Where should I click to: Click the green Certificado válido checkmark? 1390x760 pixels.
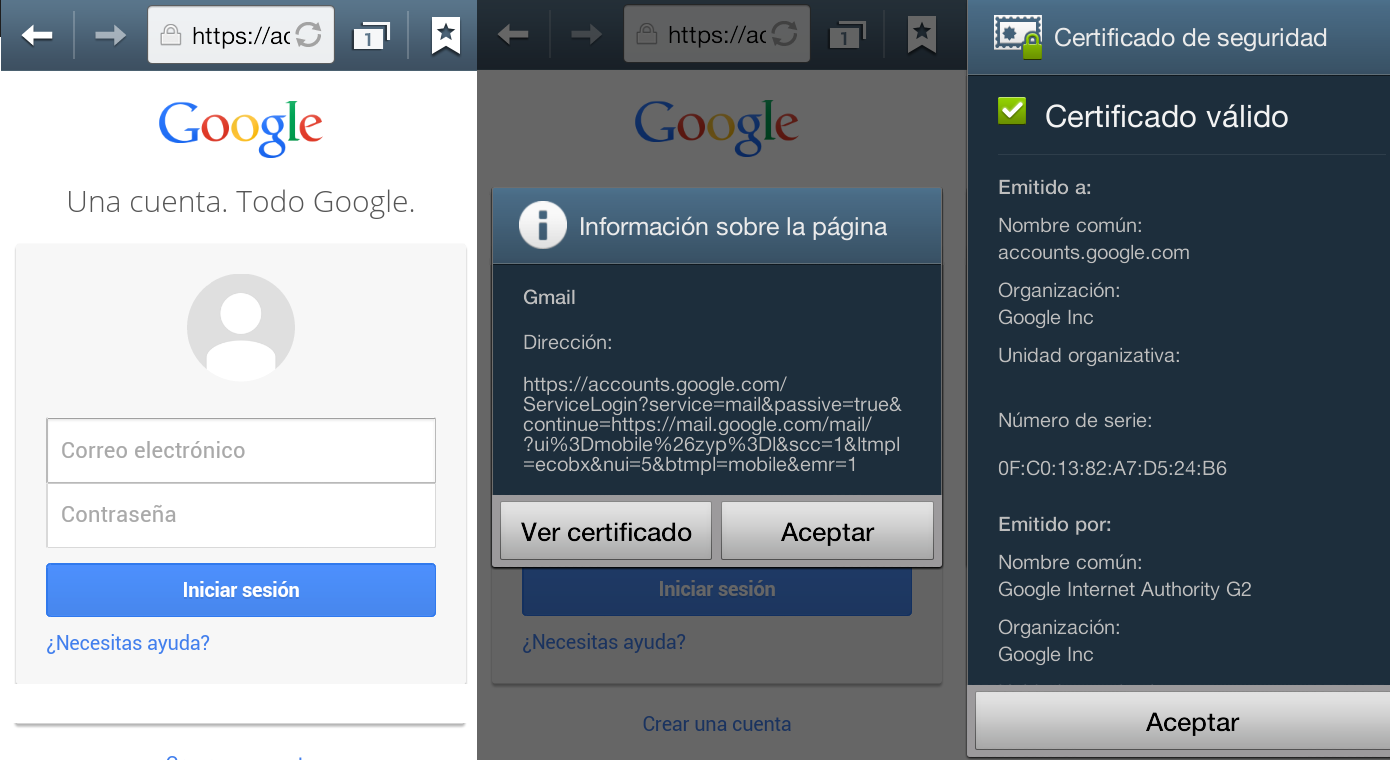click(x=1012, y=110)
